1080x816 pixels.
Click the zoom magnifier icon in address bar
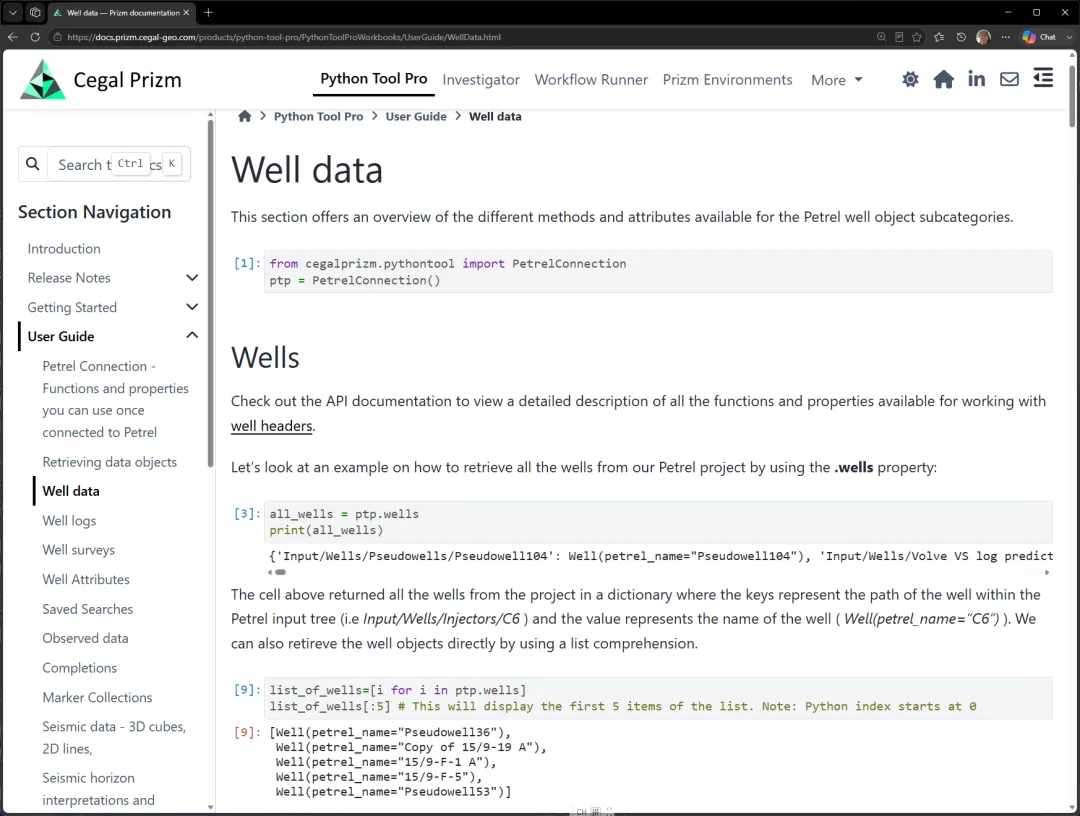coord(881,37)
